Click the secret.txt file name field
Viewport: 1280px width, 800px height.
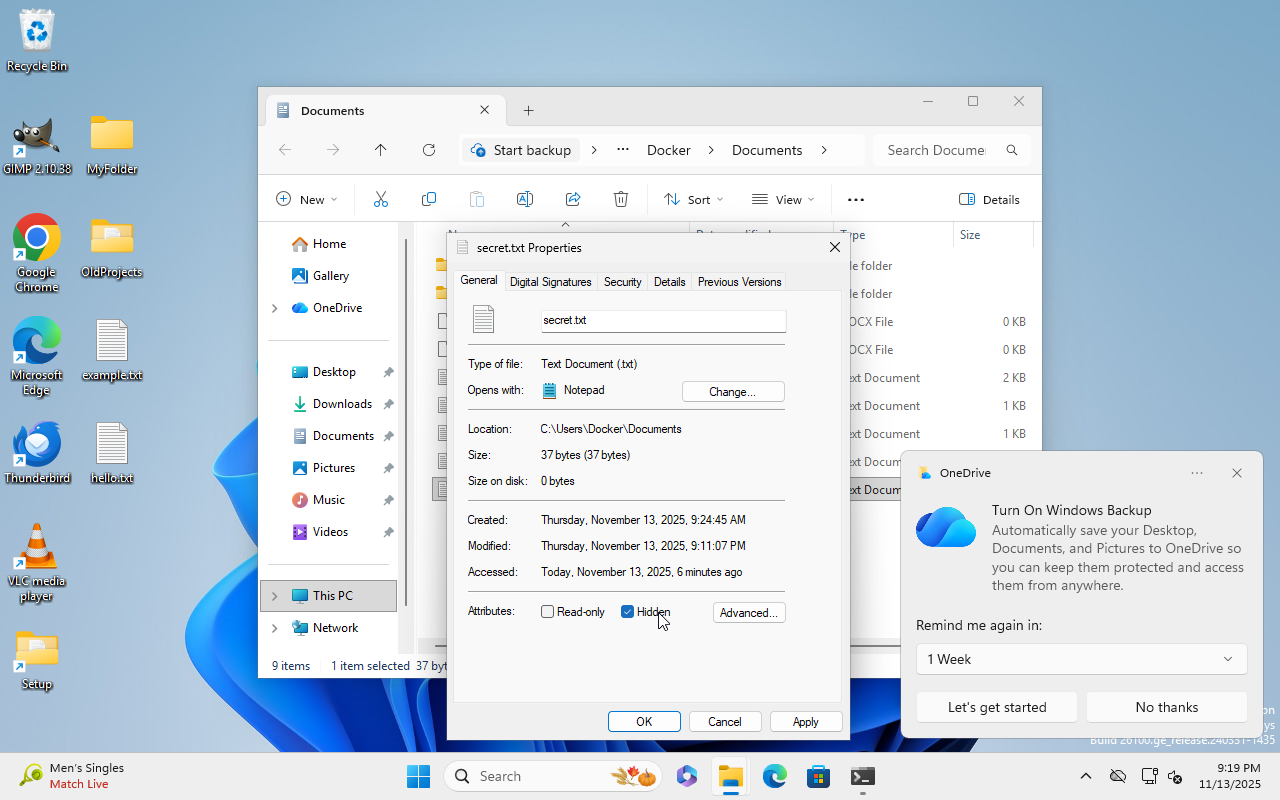click(x=662, y=321)
